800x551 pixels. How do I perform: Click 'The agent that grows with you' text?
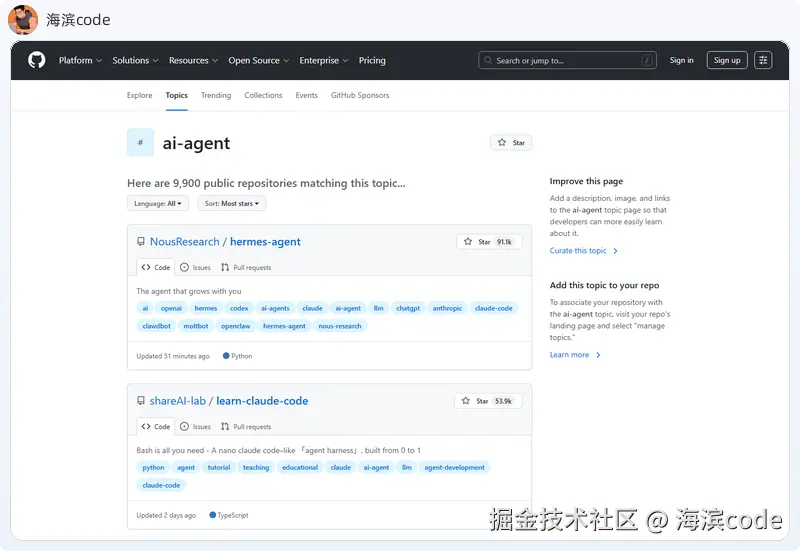click(189, 291)
